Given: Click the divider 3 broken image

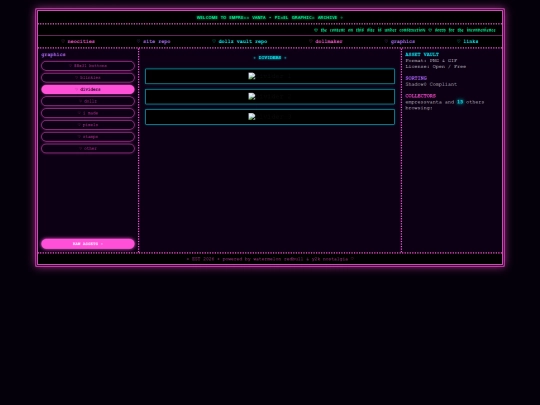Looking at the screenshot, I should 270,117.
